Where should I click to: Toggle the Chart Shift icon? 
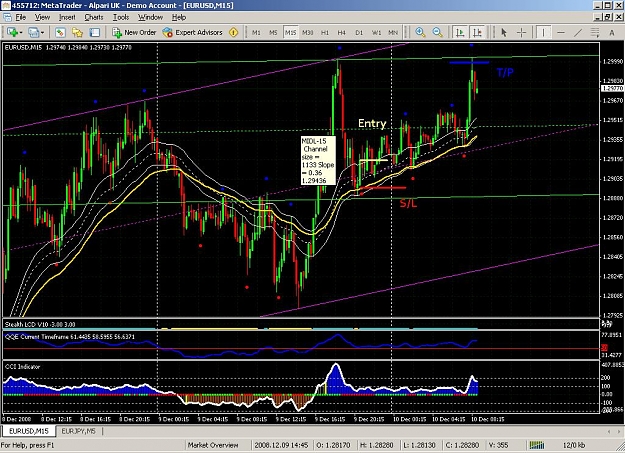tap(477, 32)
